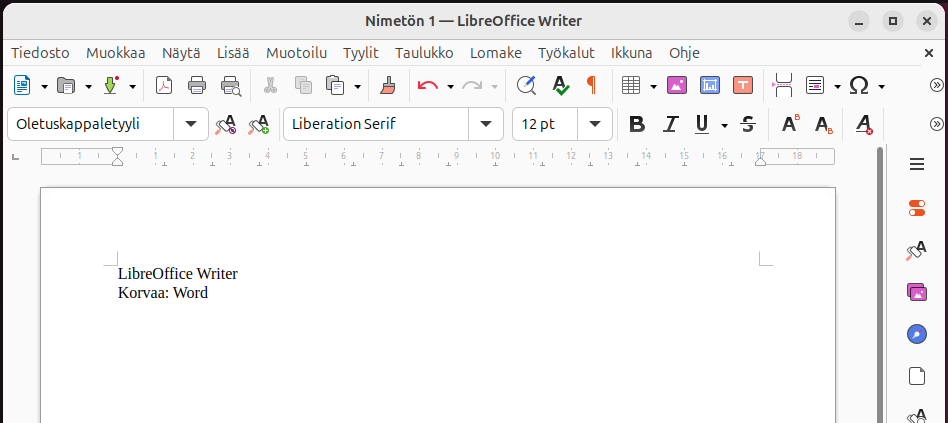Toggle formatting marks pilcrow

click(x=592, y=86)
